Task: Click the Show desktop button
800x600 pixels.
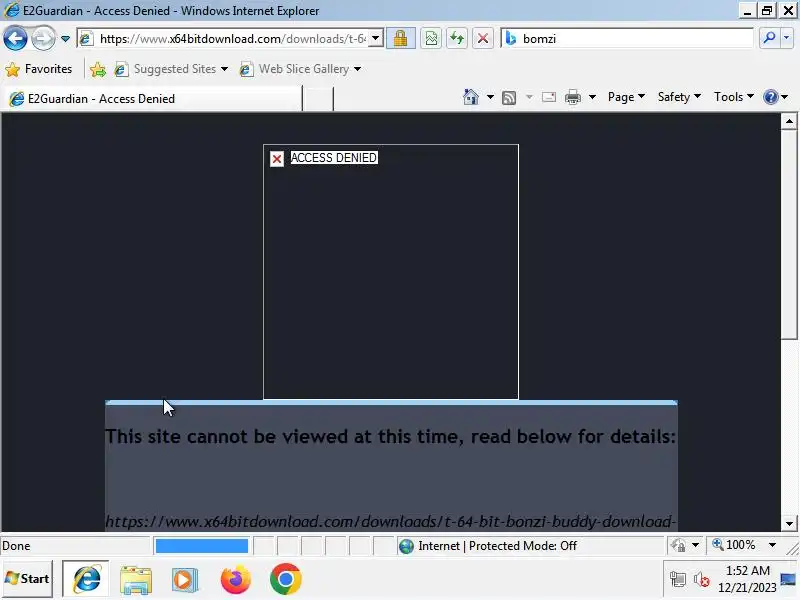Action: [790, 579]
